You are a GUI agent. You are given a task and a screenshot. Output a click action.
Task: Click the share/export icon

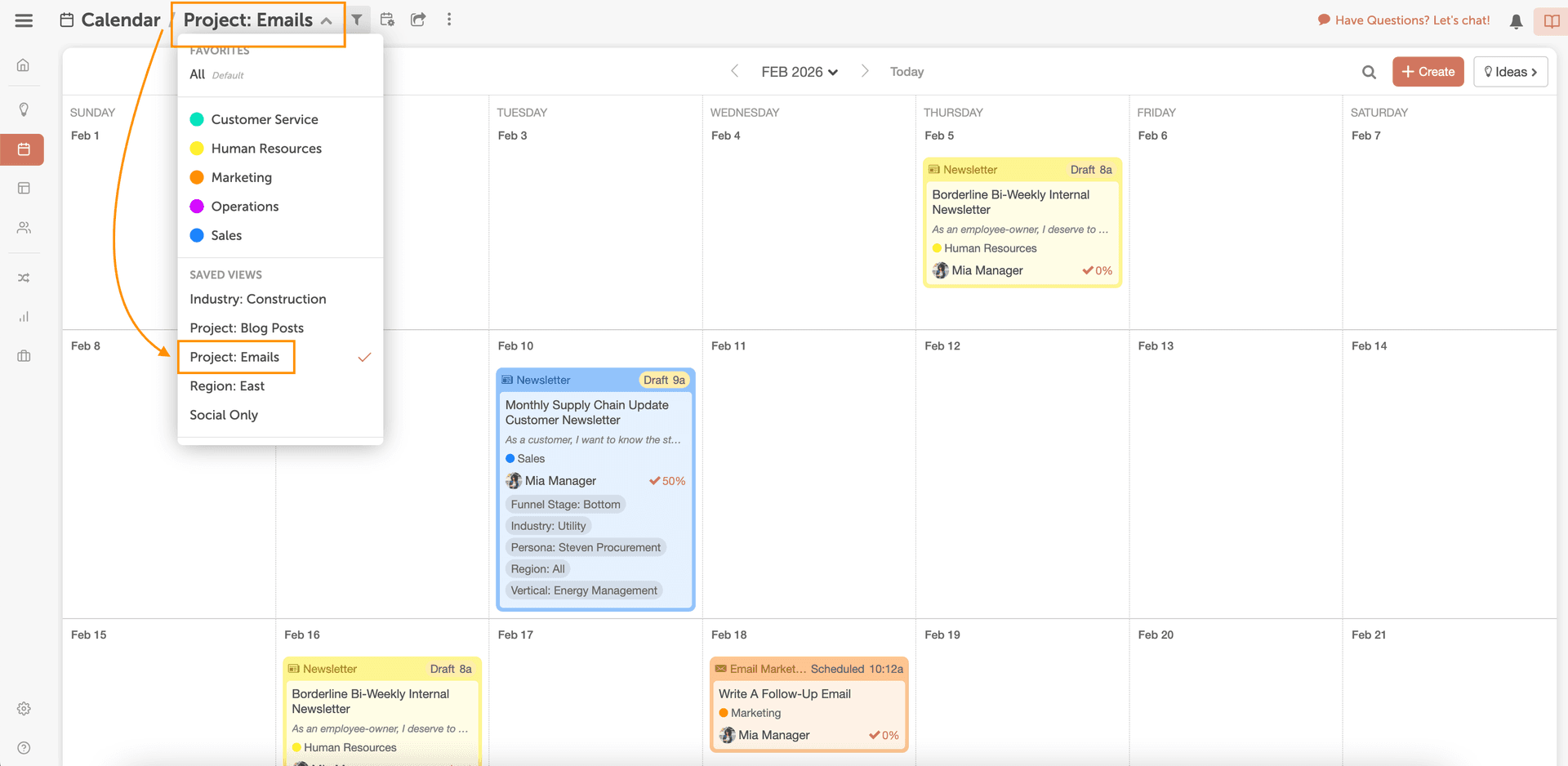tap(418, 19)
